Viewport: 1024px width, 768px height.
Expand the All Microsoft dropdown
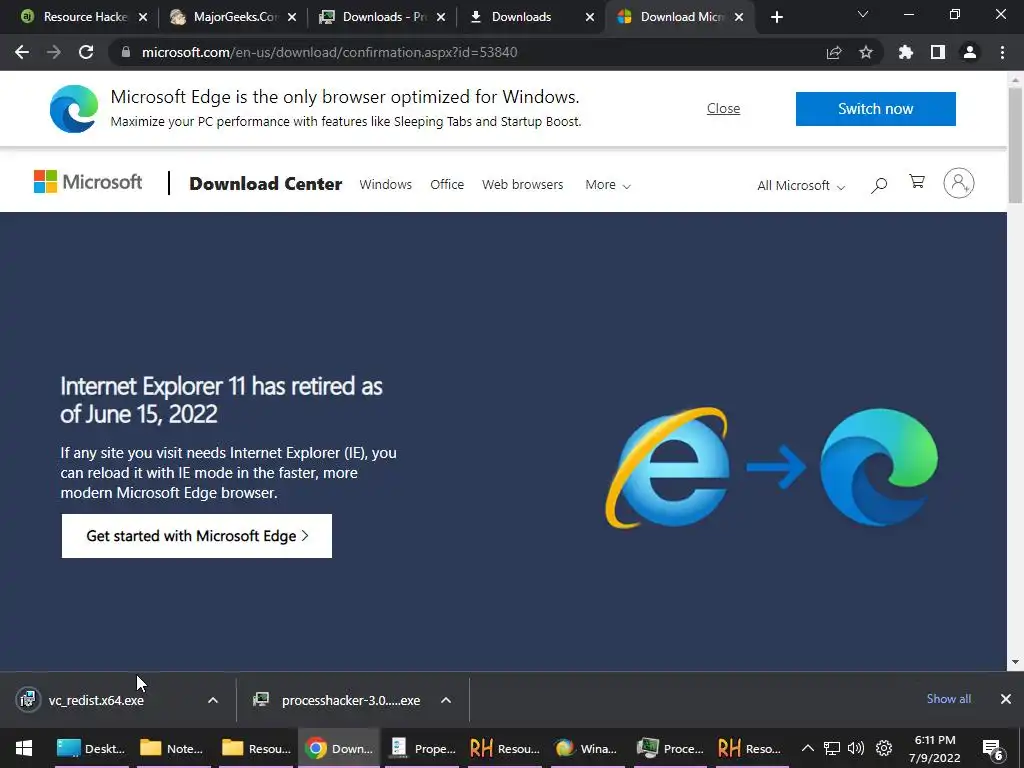(x=801, y=185)
